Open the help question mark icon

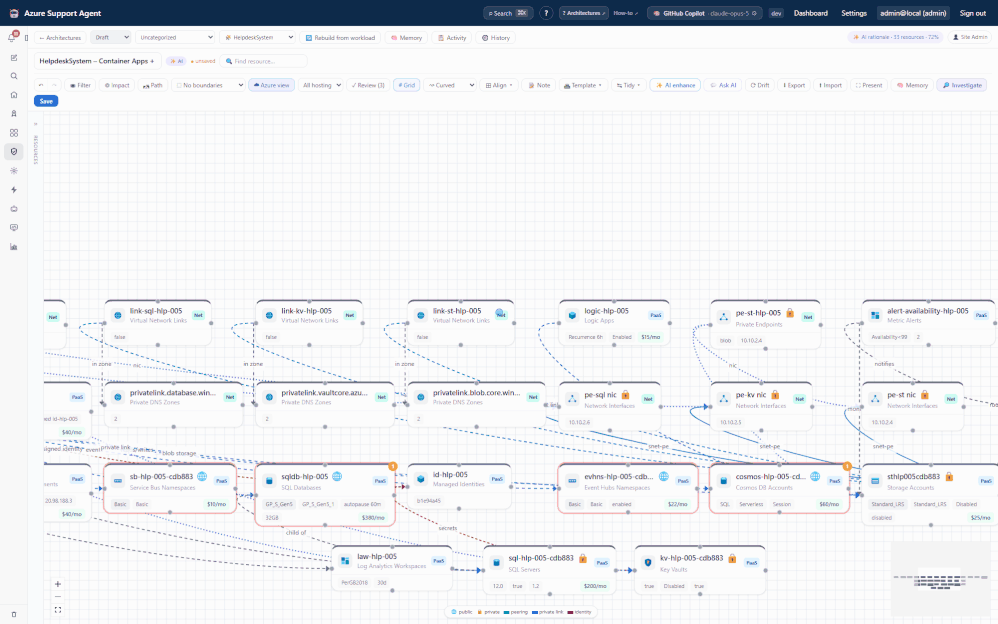pyautogui.click(x=546, y=13)
